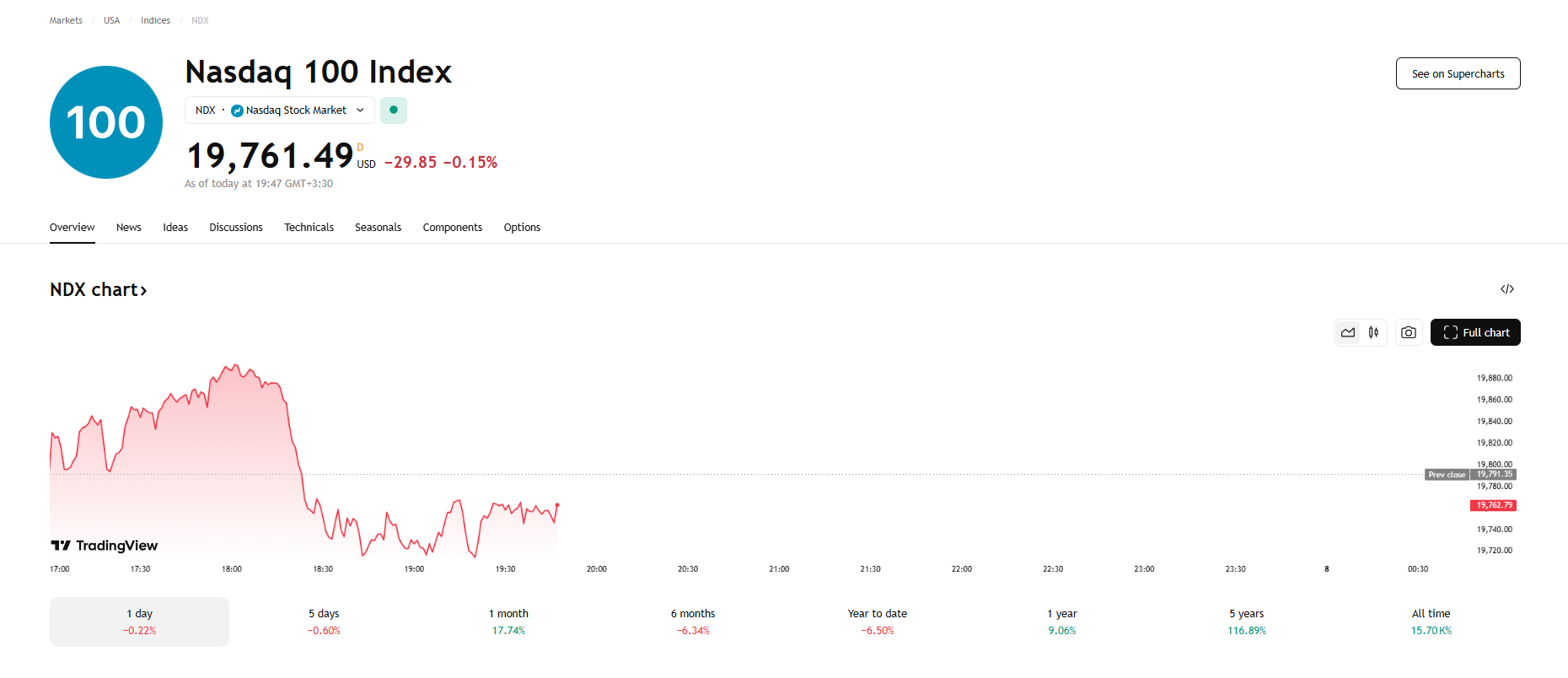The width and height of the screenshot is (1568, 678).
Task: Open the Technicals tab
Action: tap(309, 228)
